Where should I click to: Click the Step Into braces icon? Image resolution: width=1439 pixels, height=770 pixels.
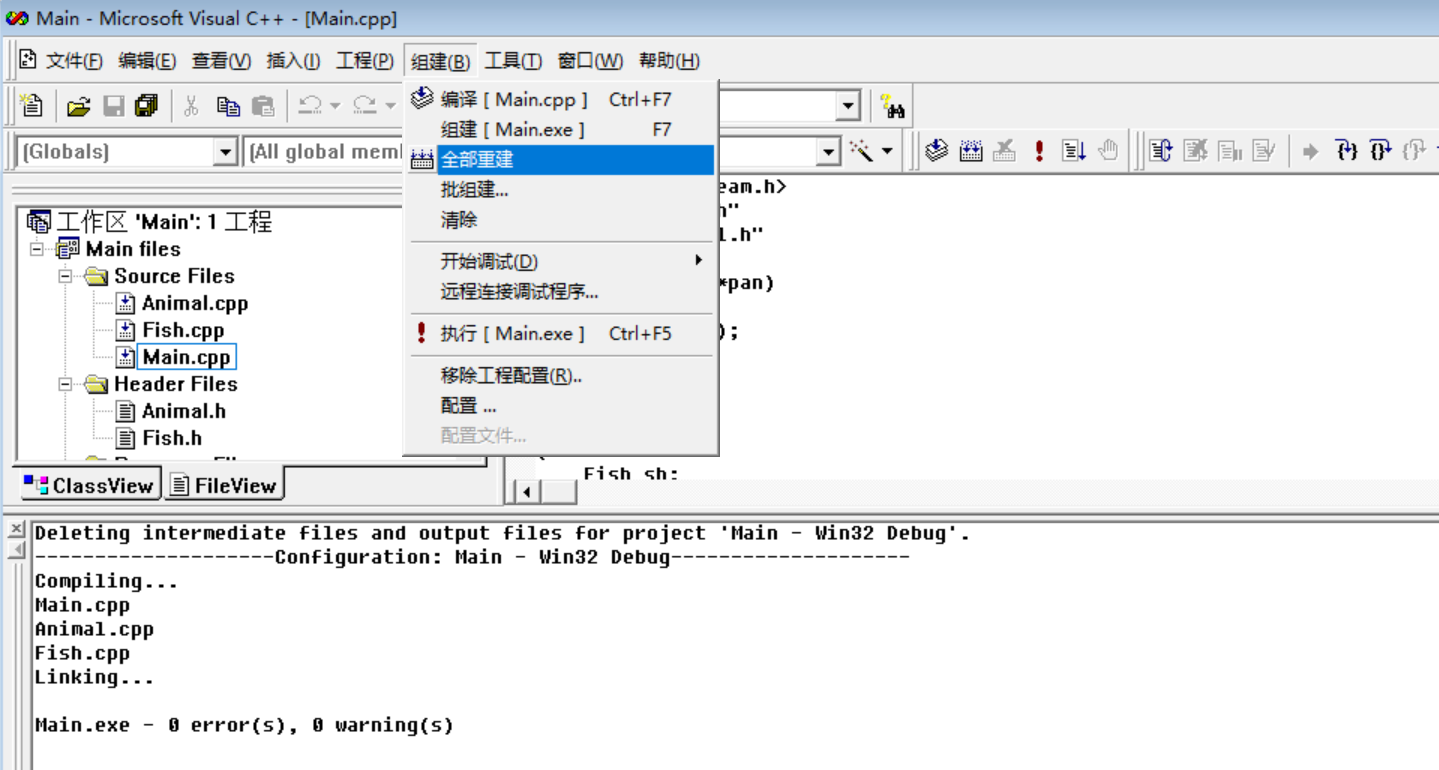(x=1347, y=151)
